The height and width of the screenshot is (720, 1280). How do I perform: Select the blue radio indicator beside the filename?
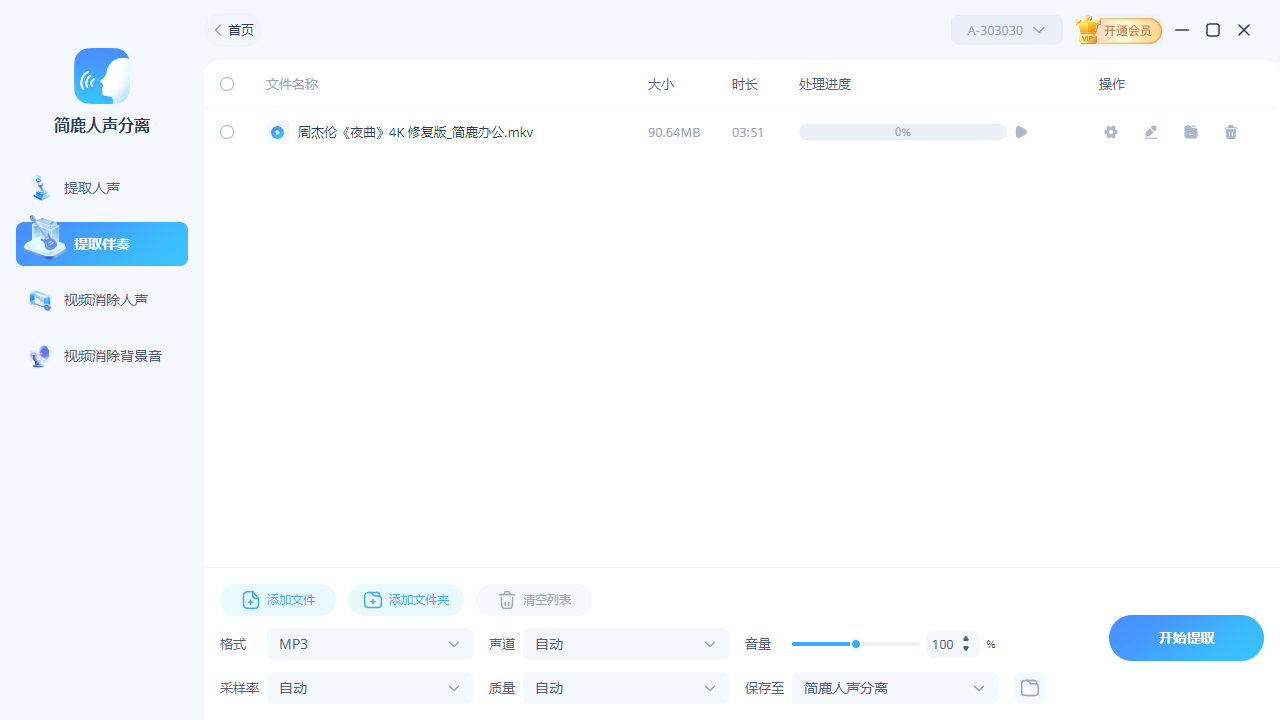coord(277,131)
